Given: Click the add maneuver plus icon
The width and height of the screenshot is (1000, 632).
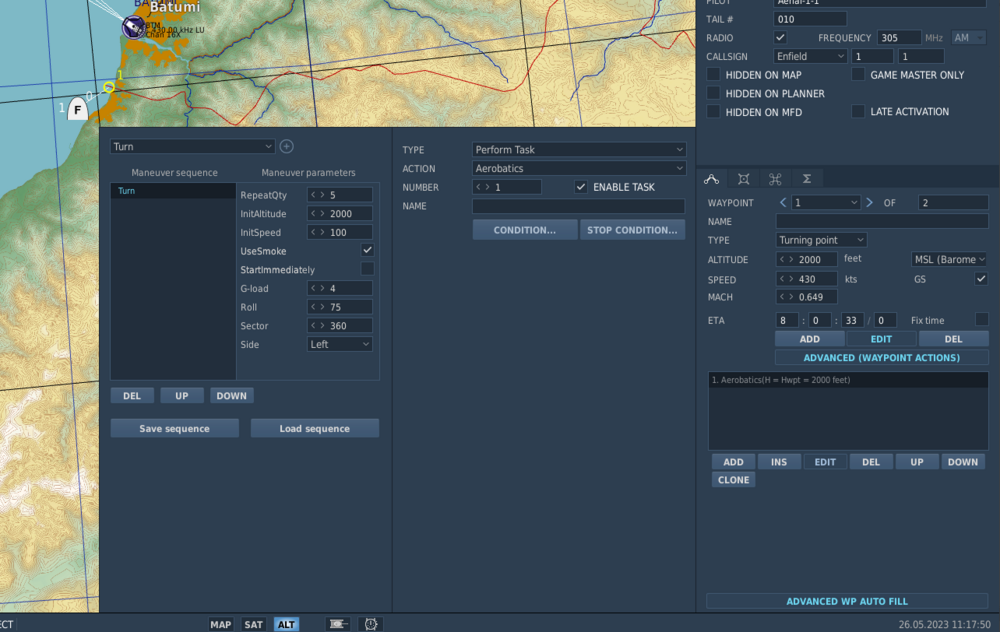Looking at the screenshot, I should click(x=286, y=146).
